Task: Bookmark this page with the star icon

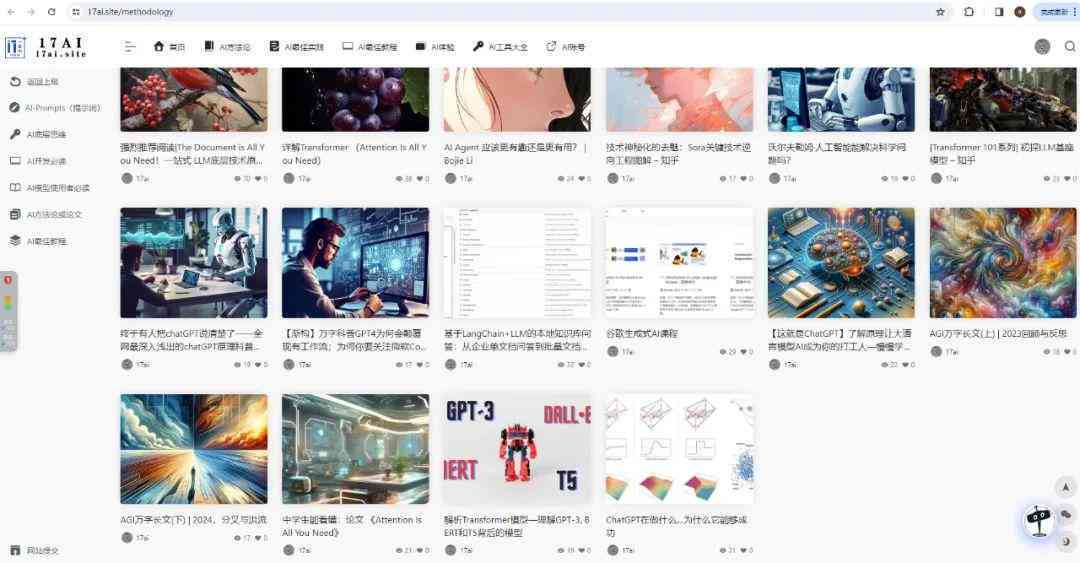Action: (x=940, y=12)
